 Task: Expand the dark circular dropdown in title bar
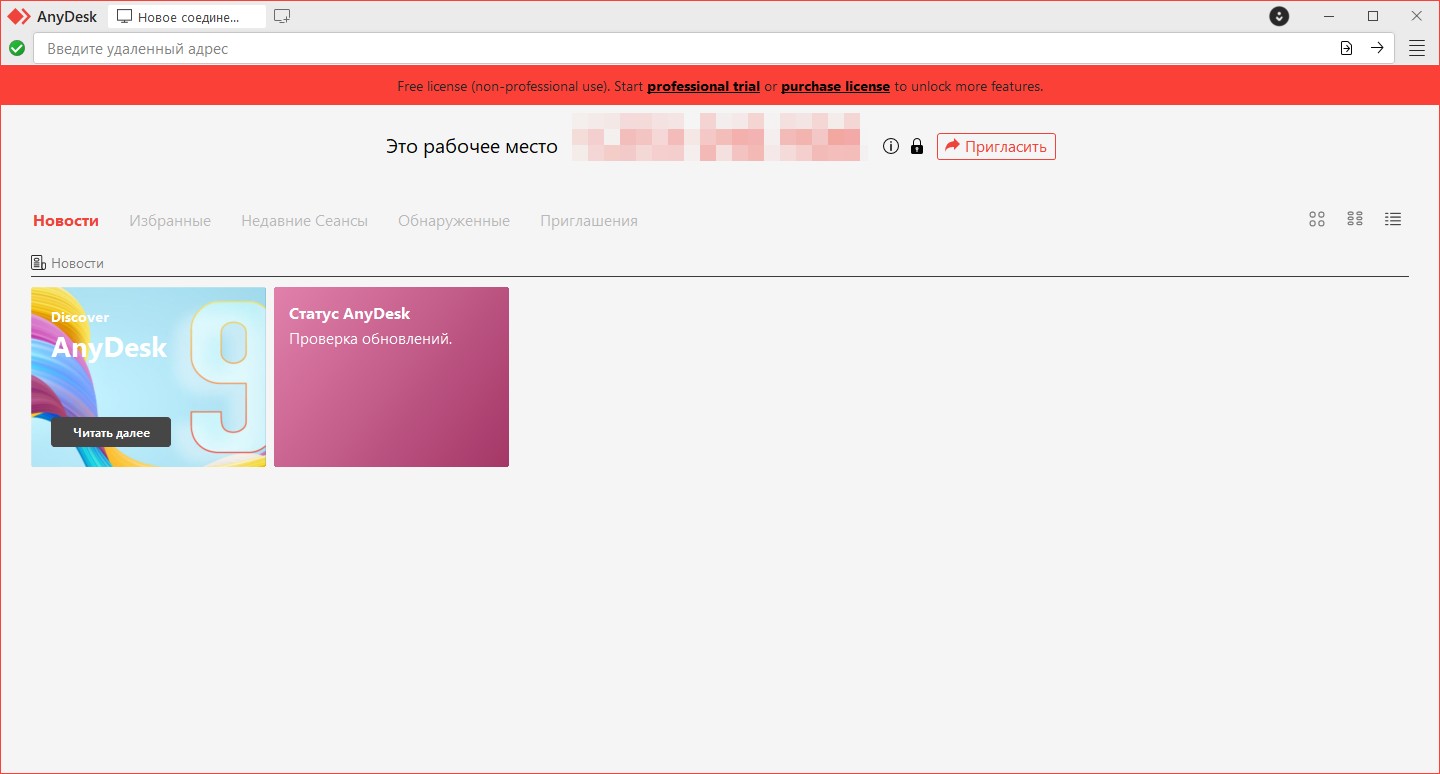[x=1279, y=16]
